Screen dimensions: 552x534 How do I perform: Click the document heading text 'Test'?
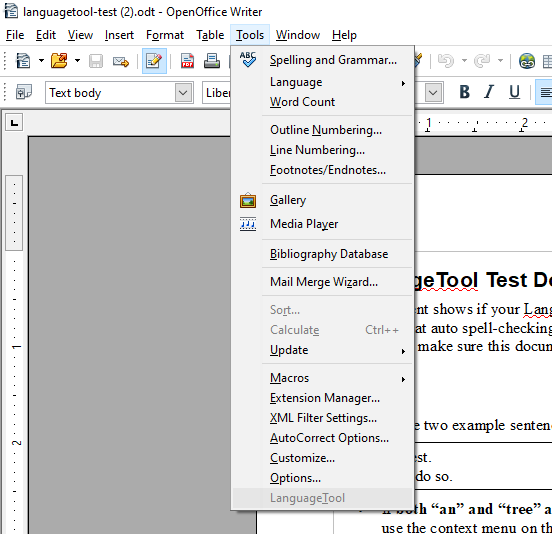tap(507, 280)
